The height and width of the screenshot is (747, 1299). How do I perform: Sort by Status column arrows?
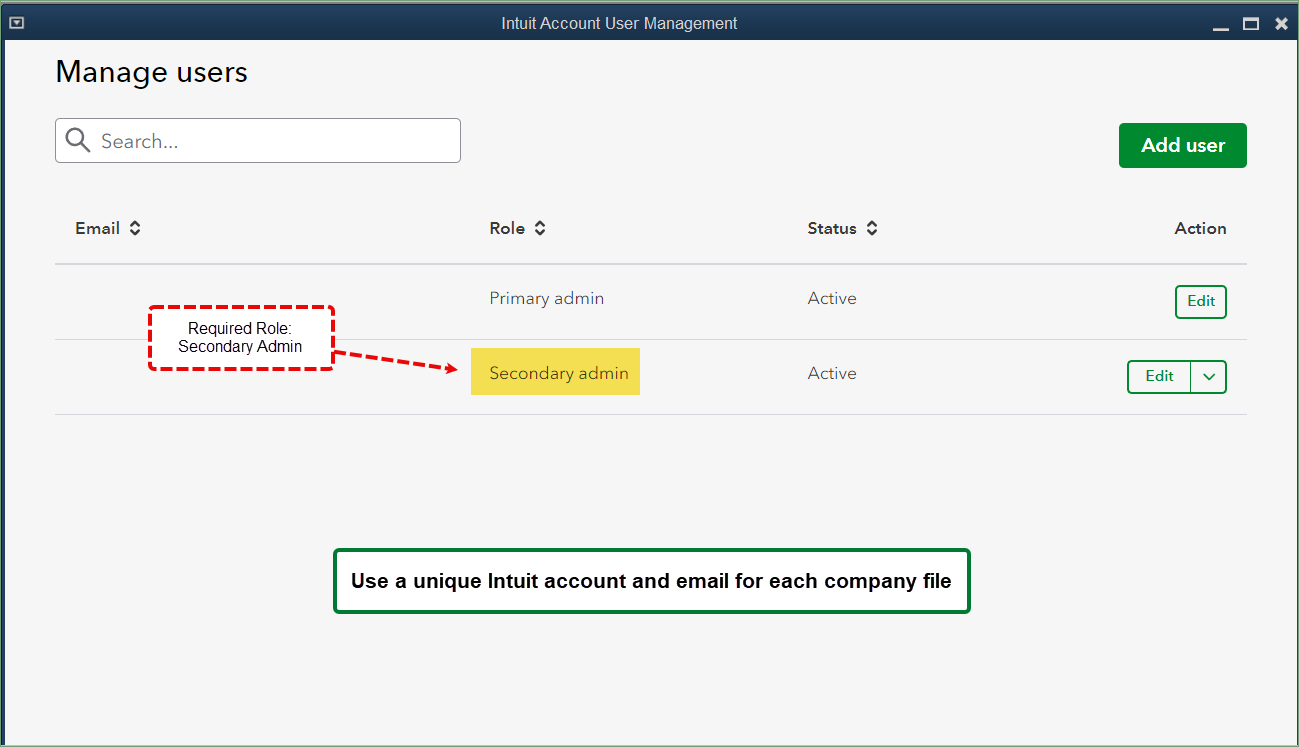coord(872,228)
